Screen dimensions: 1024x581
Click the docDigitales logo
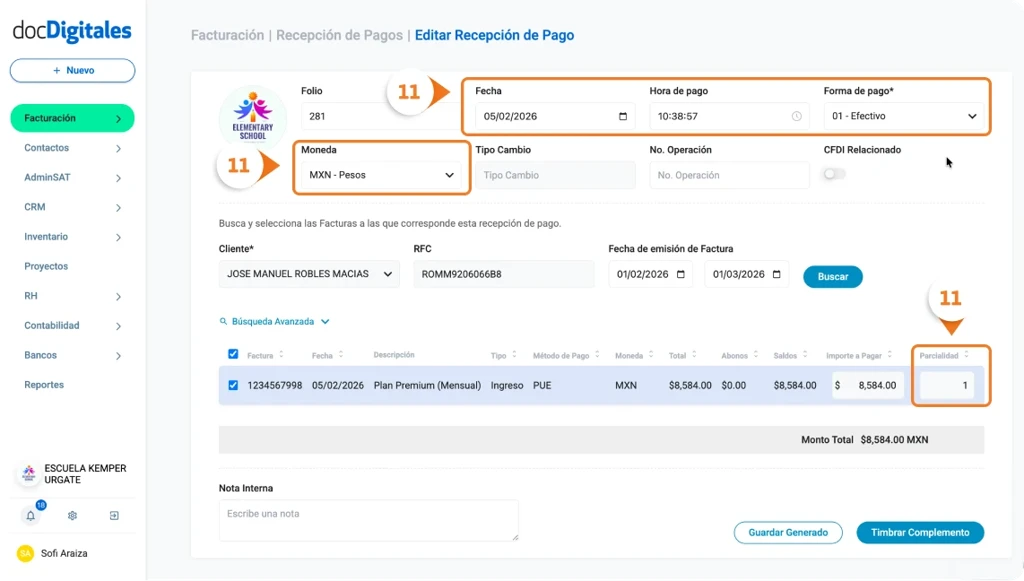(70, 31)
